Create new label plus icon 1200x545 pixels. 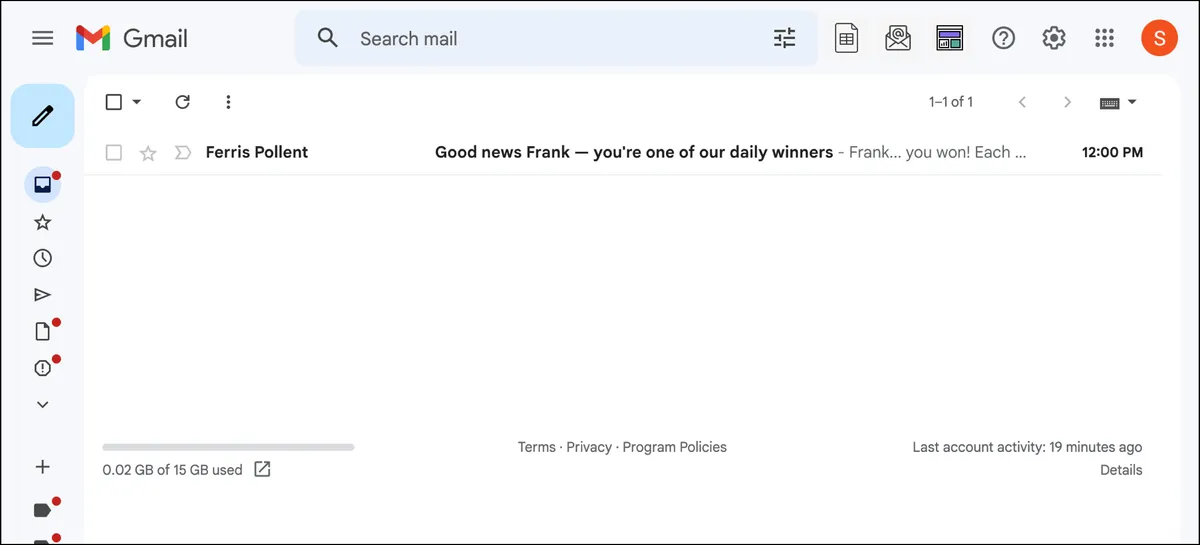42,467
